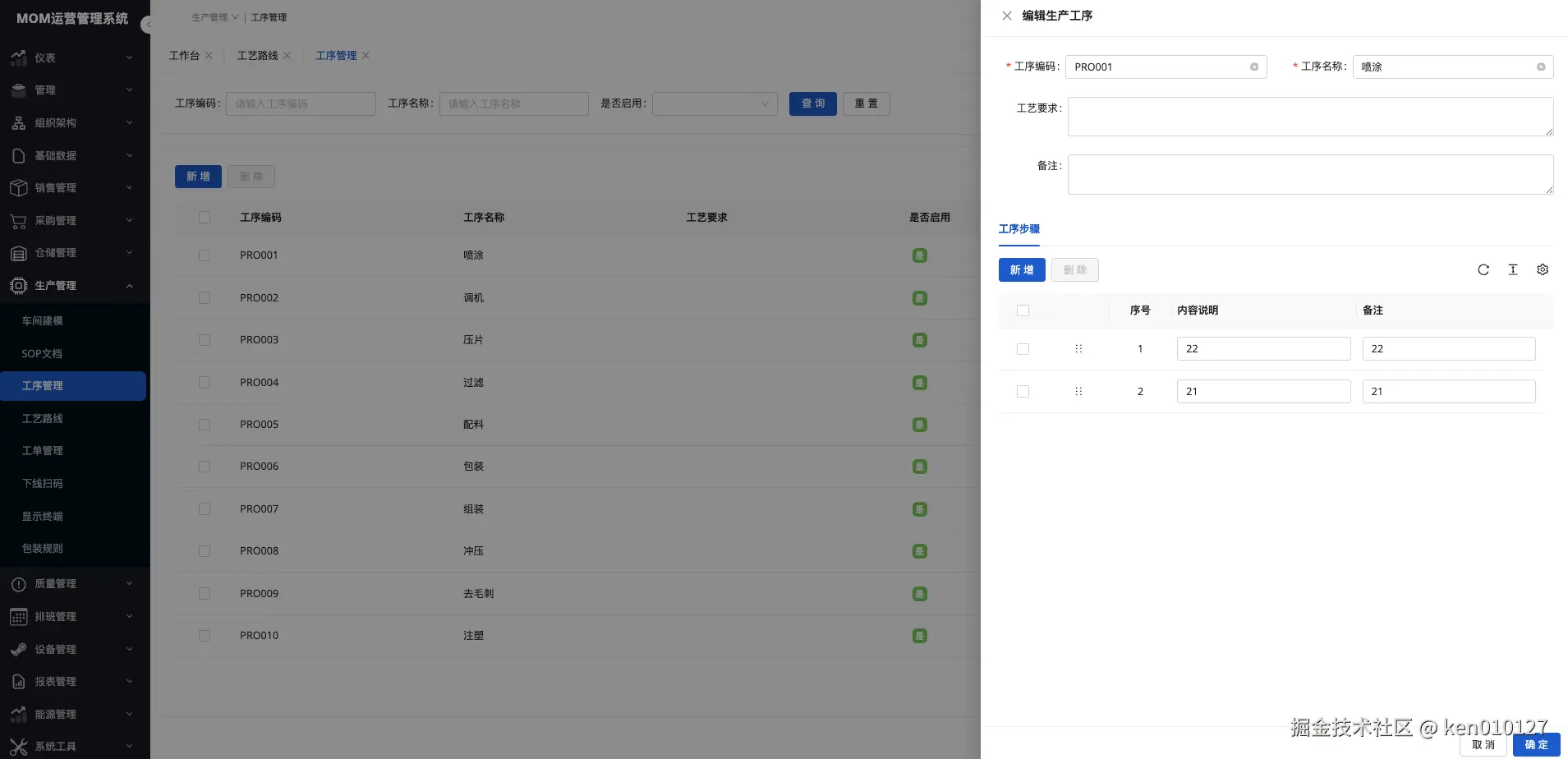
Task: Click 新增 in the 工序步骤 panel
Action: (1022, 270)
